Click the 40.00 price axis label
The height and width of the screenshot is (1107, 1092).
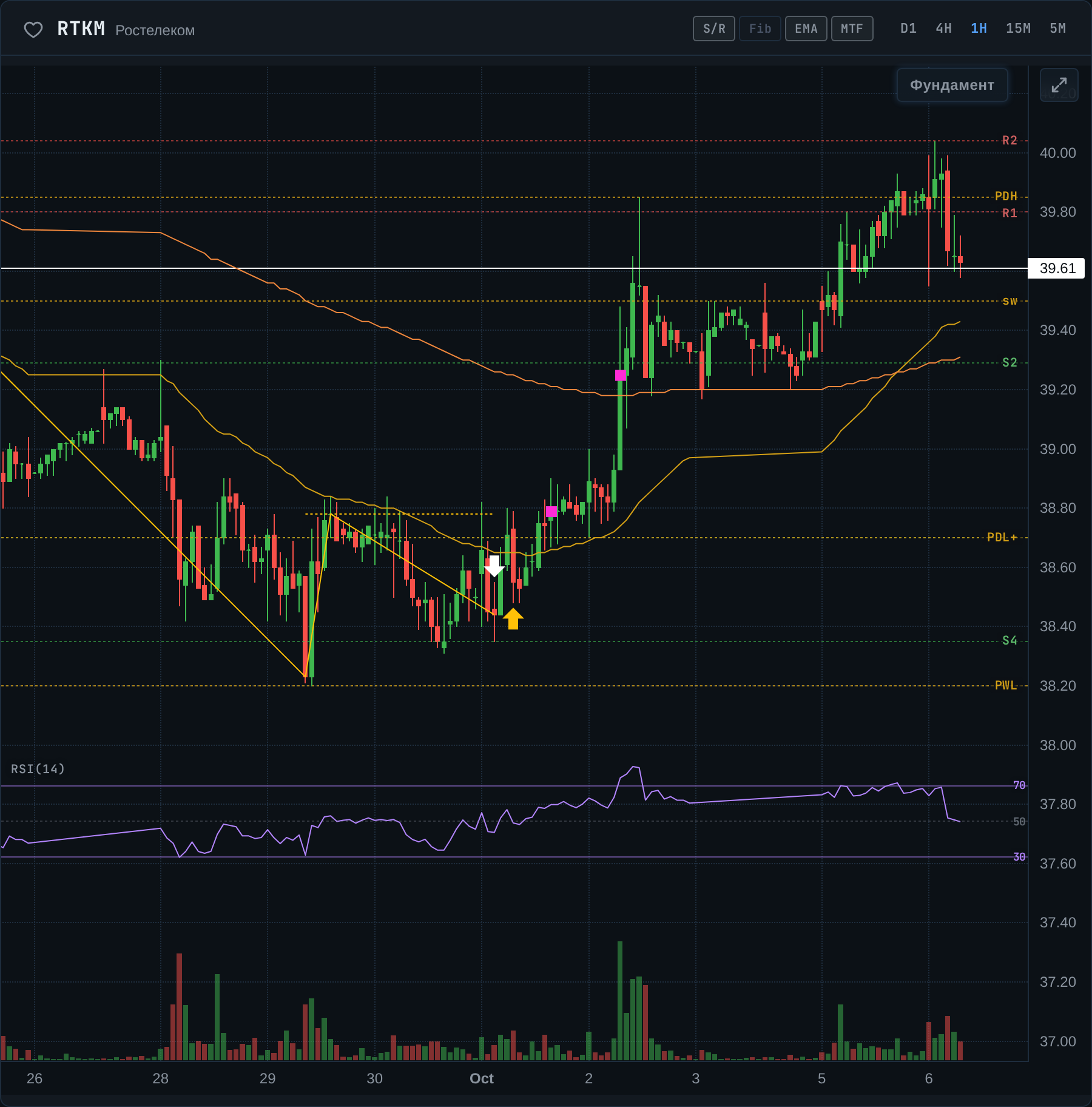[x=1057, y=153]
